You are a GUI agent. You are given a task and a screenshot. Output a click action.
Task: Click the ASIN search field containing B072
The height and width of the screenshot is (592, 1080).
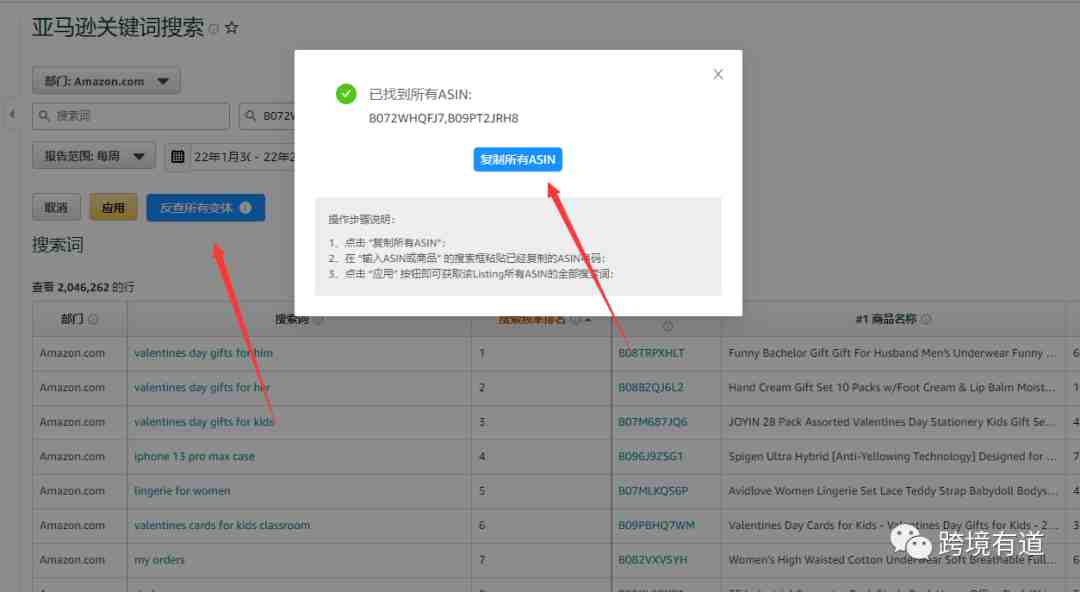pyautogui.click(x=267, y=116)
